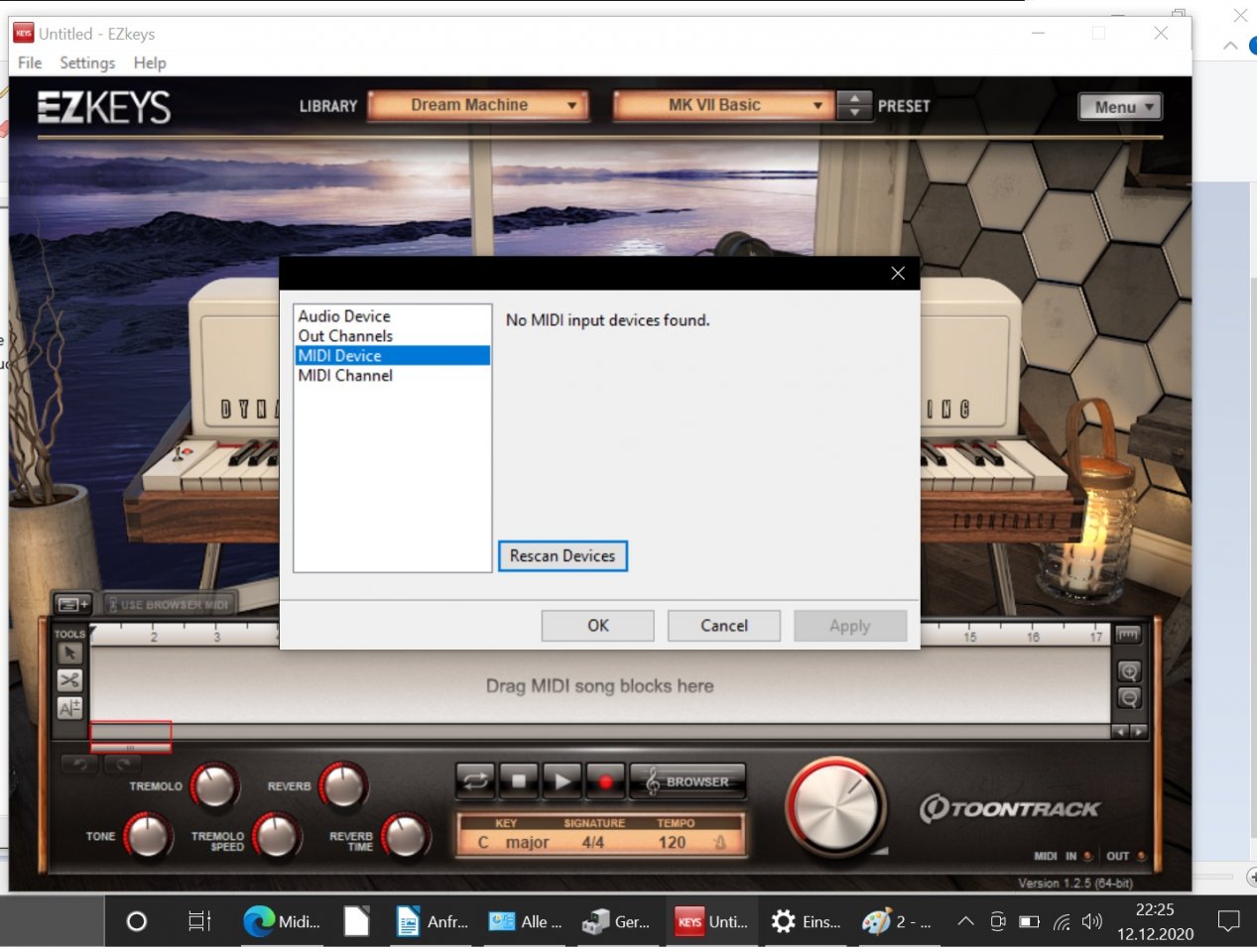Open Windows Settings taskbar item 'Eins...'

tap(806, 922)
